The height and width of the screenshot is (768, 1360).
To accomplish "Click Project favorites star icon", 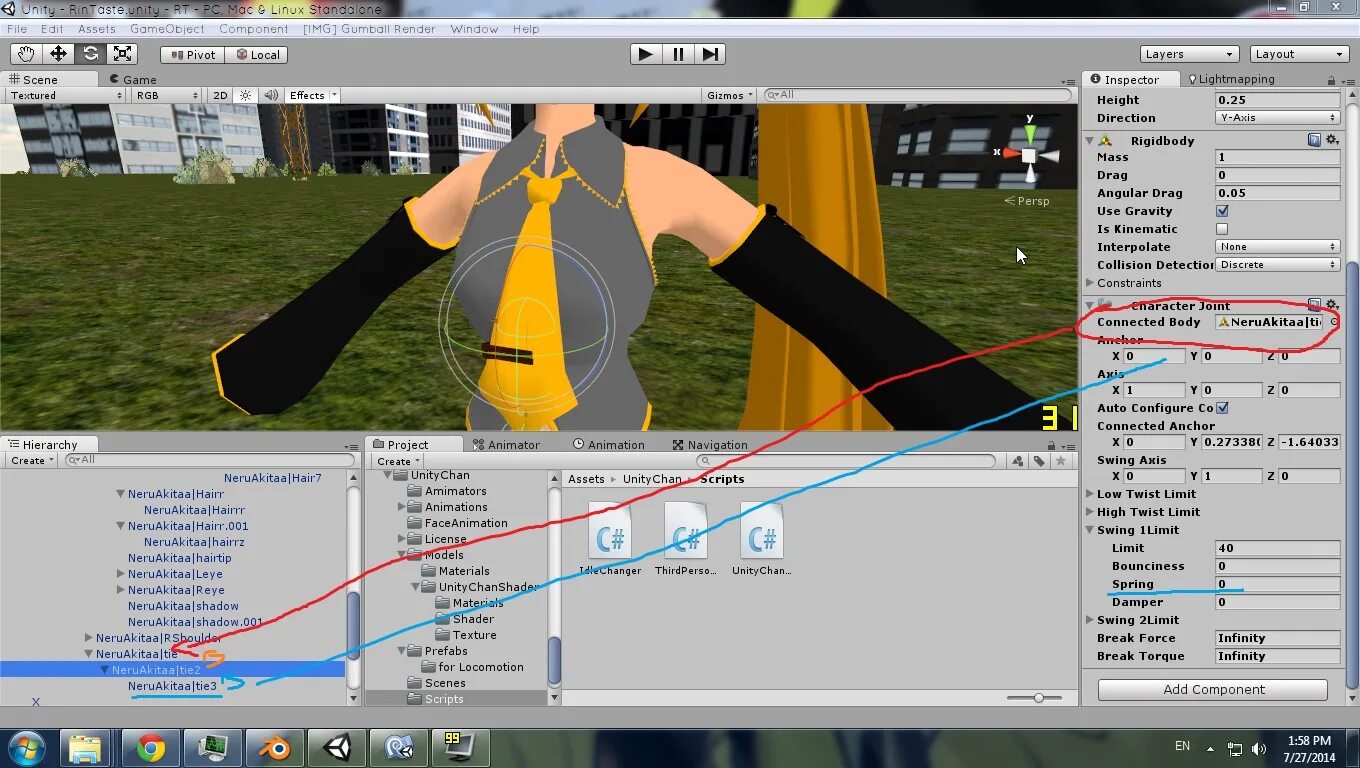I will [x=1061, y=461].
